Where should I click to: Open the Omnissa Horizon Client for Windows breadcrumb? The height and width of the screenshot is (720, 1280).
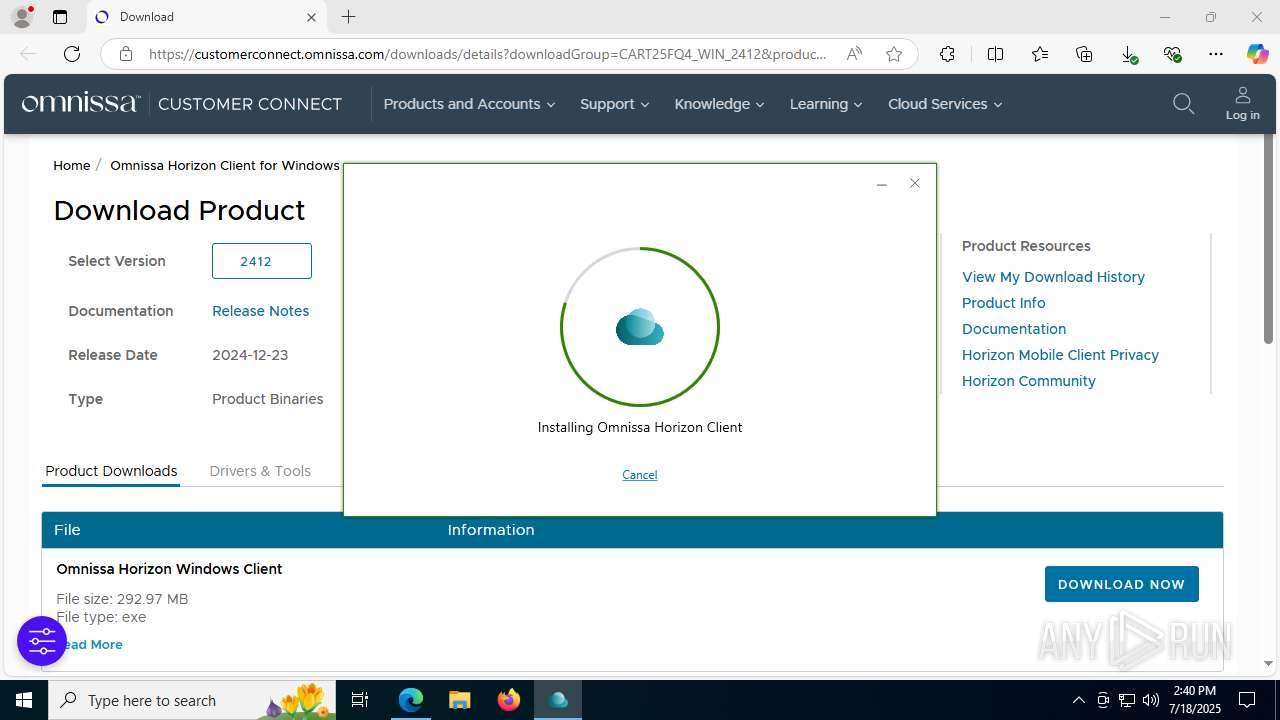(225, 165)
